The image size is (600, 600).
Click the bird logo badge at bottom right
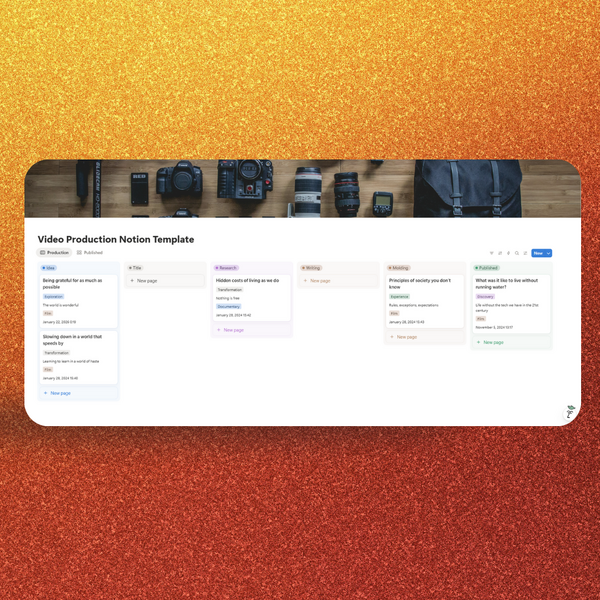click(x=570, y=412)
